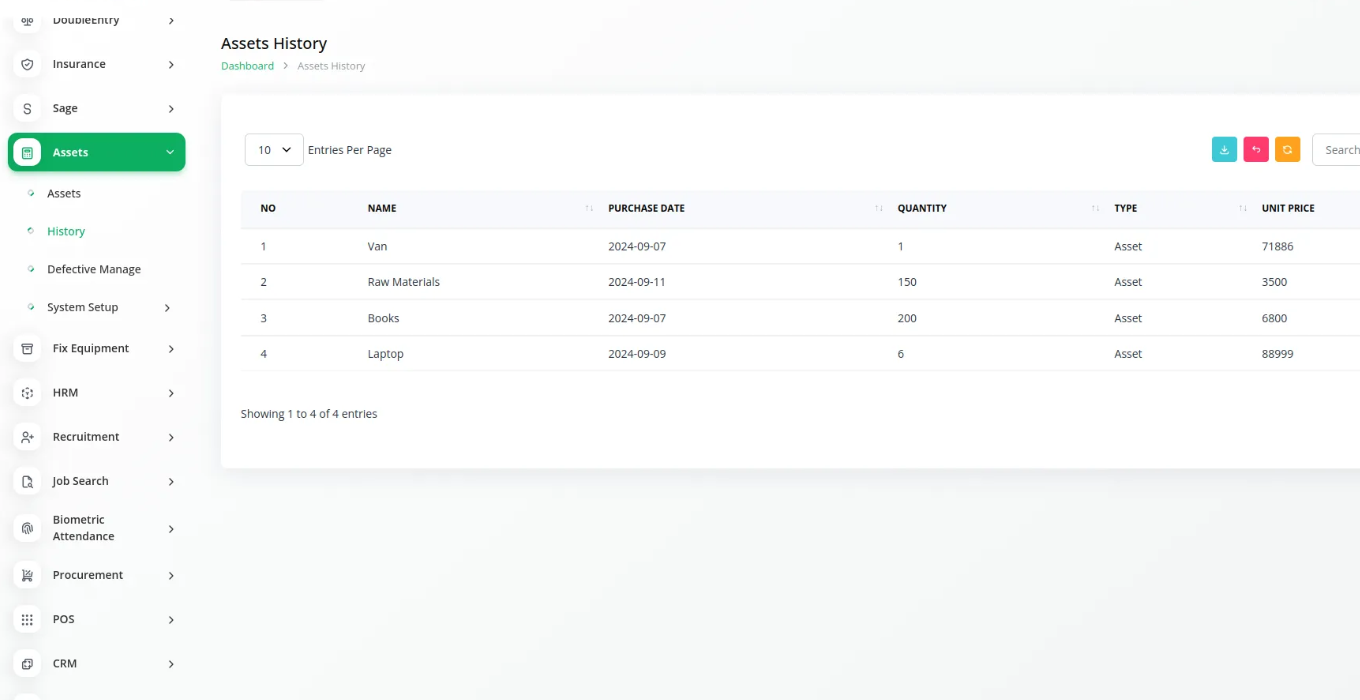Open the entries per page dropdown

(x=274, y=150)
